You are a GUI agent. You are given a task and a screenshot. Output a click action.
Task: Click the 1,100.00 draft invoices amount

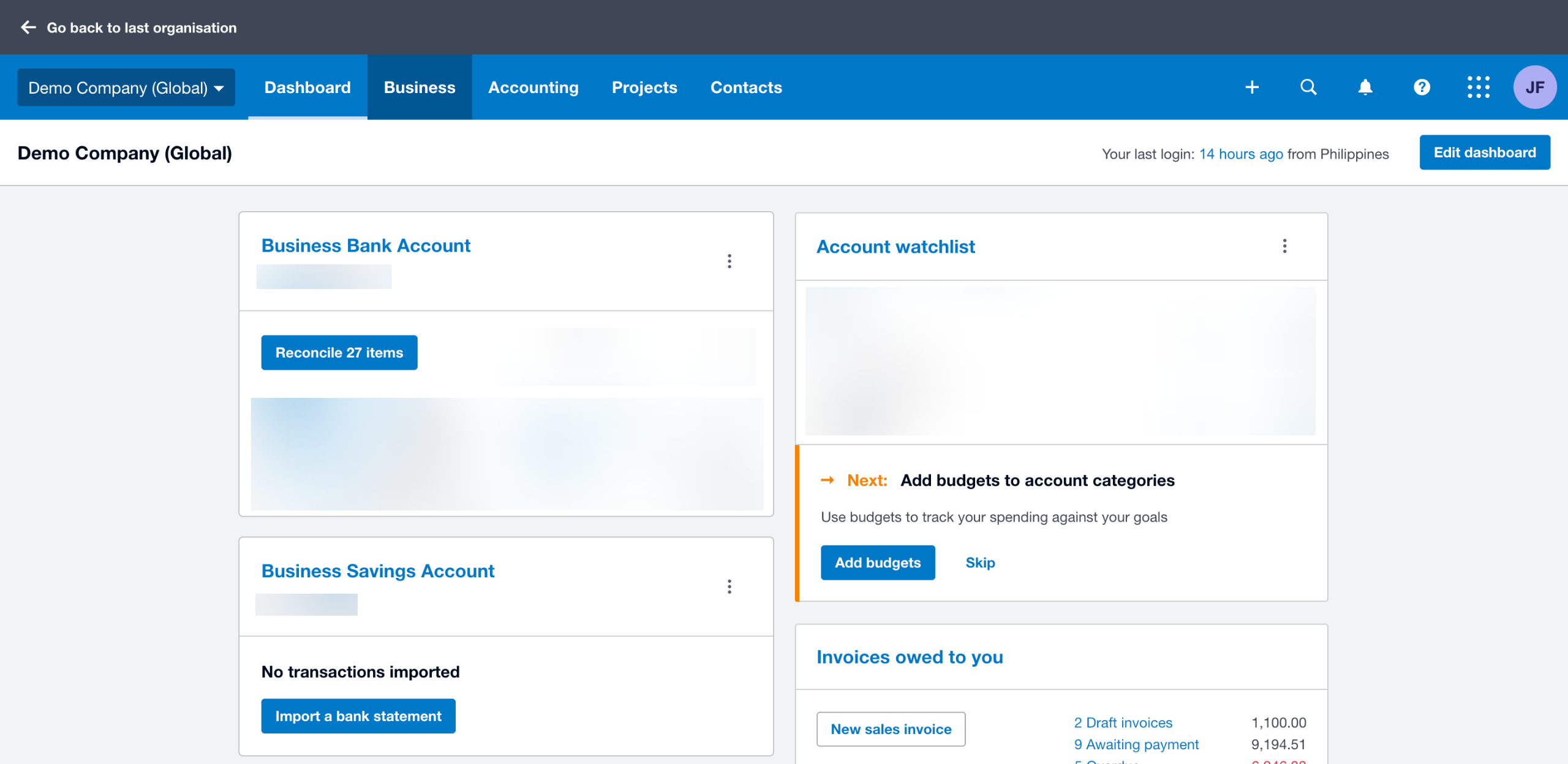coord(1279,723)
